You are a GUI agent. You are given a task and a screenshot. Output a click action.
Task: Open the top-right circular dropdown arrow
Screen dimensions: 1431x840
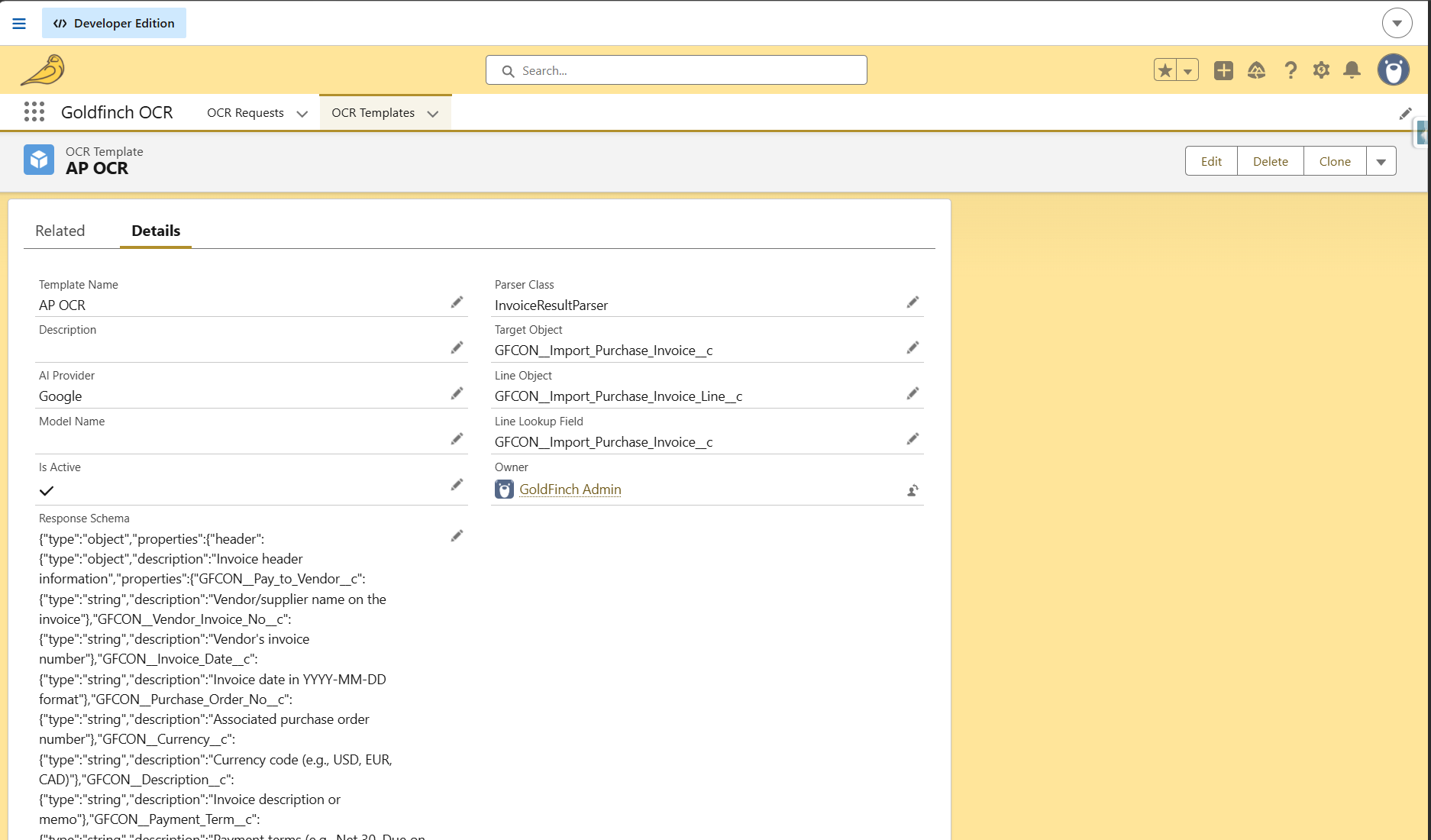1397,24
